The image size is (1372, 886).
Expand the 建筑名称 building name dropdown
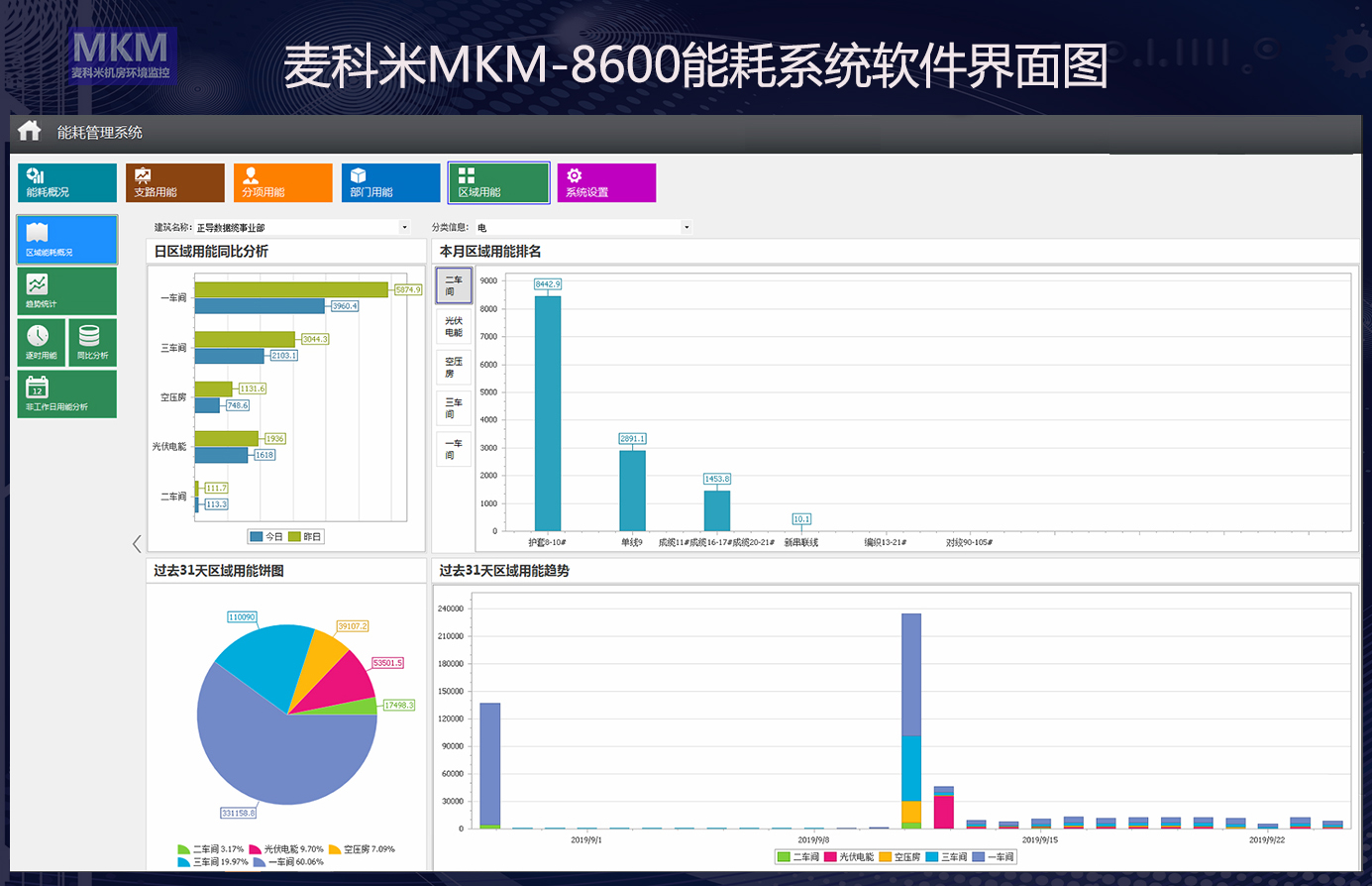tap(404, 228)
